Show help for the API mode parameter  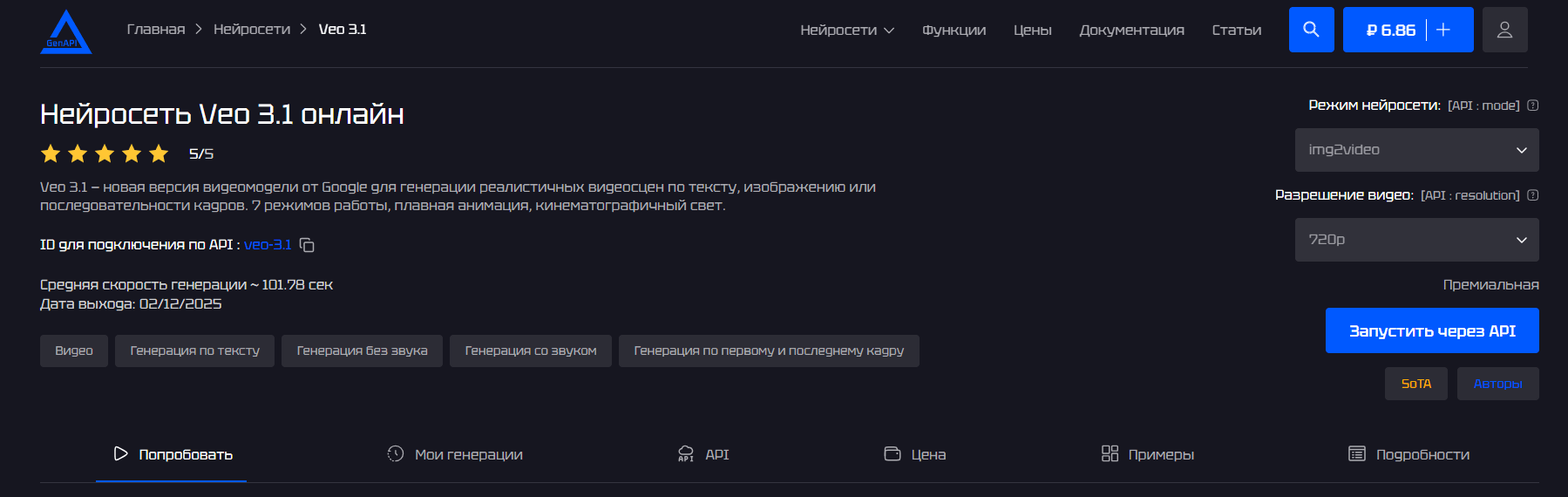1533,106
